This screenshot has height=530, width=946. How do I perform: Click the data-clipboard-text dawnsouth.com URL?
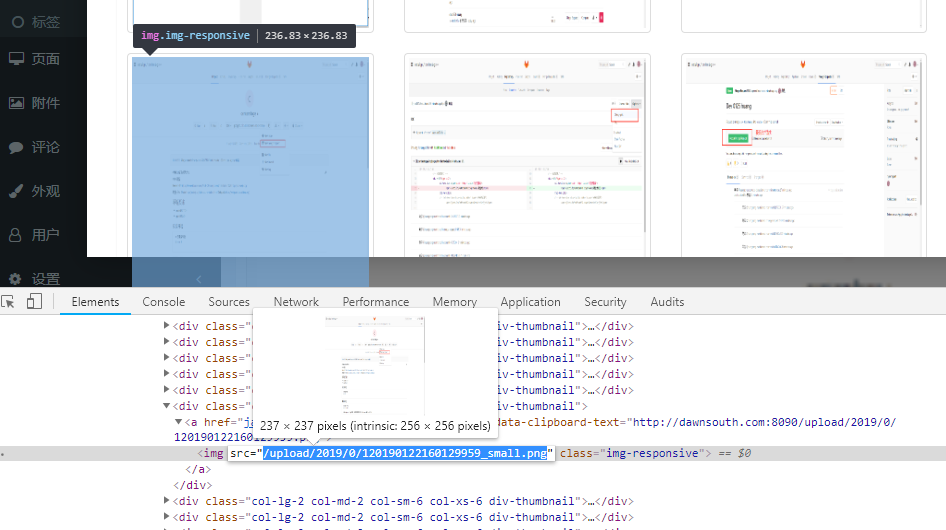tap(764, 423)
